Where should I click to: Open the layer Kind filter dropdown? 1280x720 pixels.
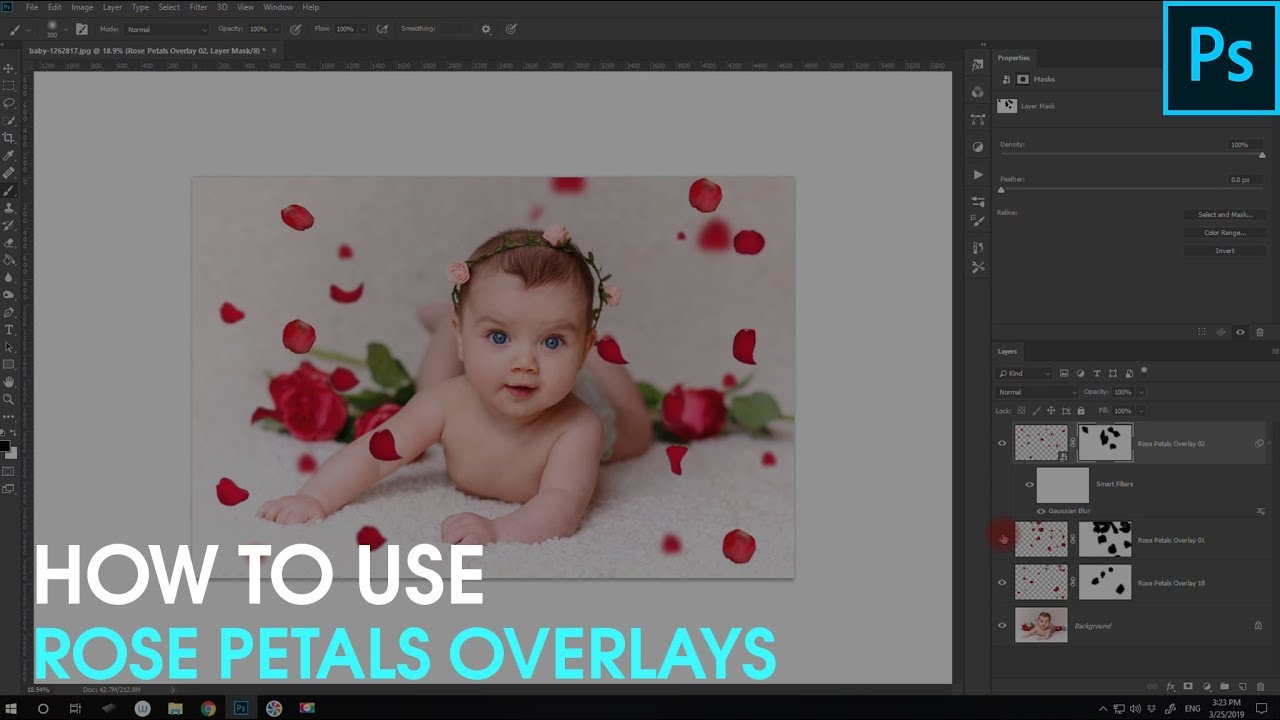click(1025, 373)
